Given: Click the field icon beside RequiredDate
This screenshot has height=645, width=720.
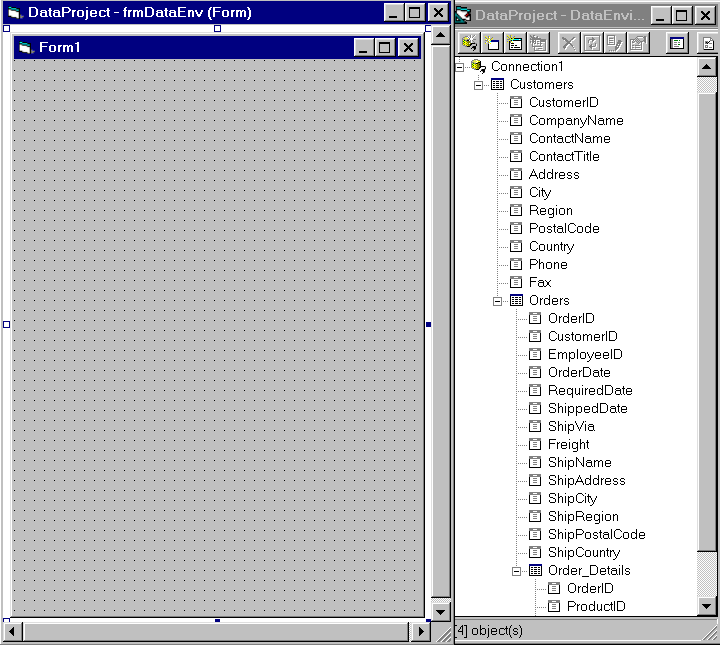Looking at the screenshot, I should [535, 390].
